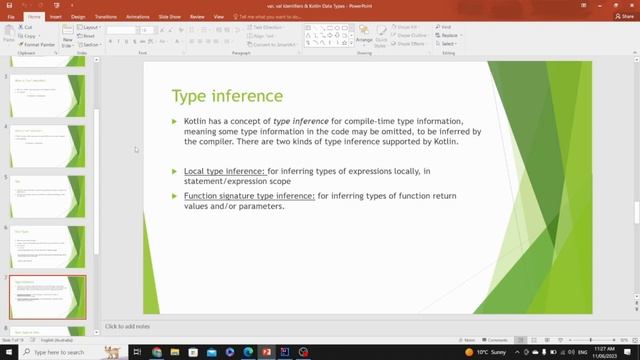The width and height of the screenshot is (640, 360).
Task: Open File Explorer from taskbar
Action: pos(175,352)
